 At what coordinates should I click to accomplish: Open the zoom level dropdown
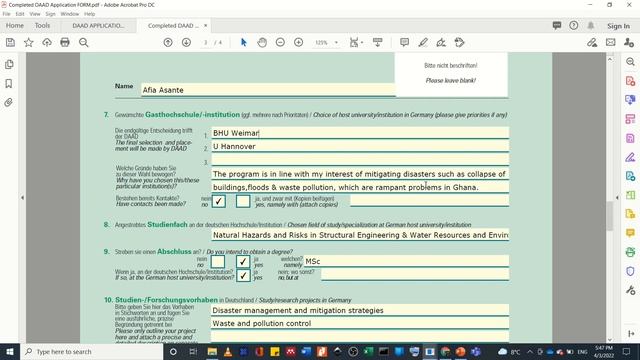tap(336, 42)
